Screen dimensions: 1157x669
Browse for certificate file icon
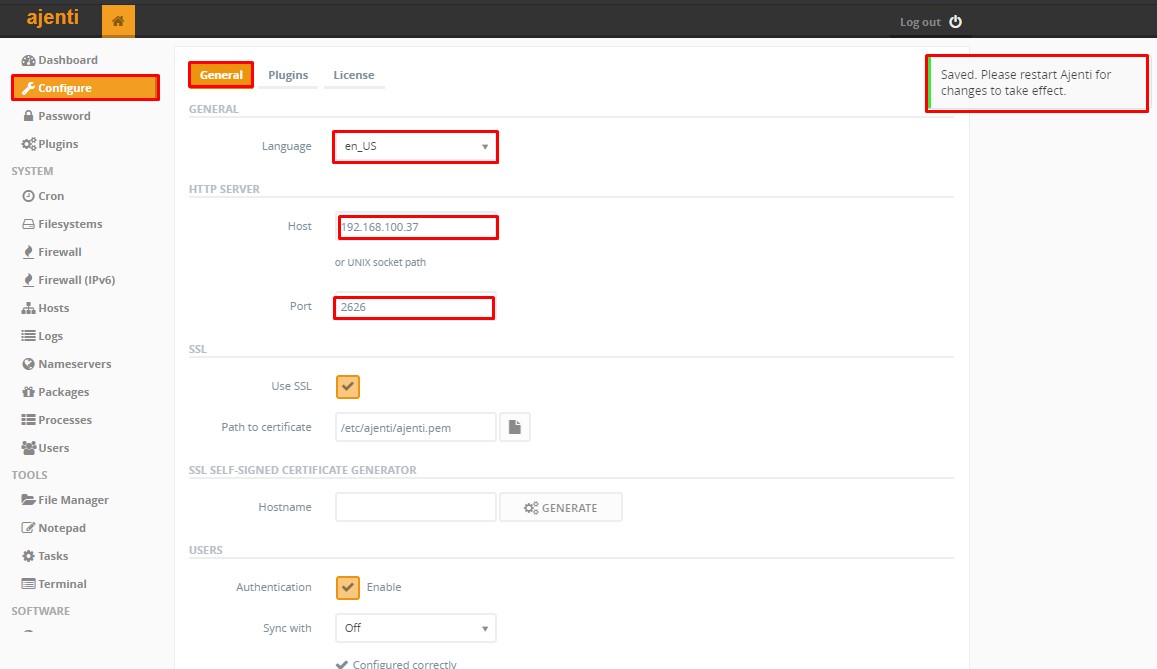(515, 427)
